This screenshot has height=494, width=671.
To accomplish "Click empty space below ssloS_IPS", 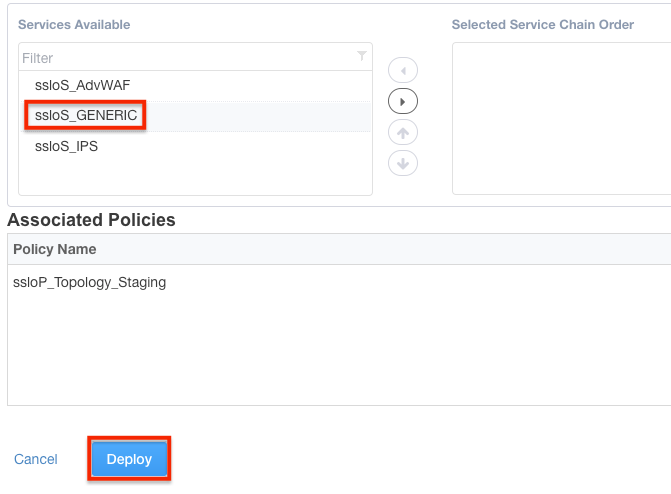I will click(x=195, y=177).
